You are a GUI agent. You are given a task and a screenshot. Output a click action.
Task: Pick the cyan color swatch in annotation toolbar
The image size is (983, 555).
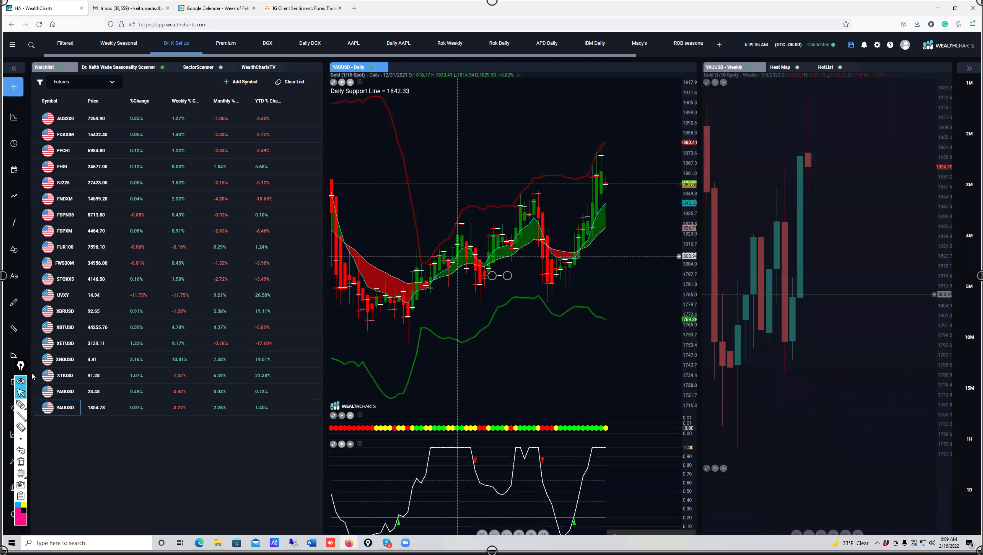tap(18, 505)
